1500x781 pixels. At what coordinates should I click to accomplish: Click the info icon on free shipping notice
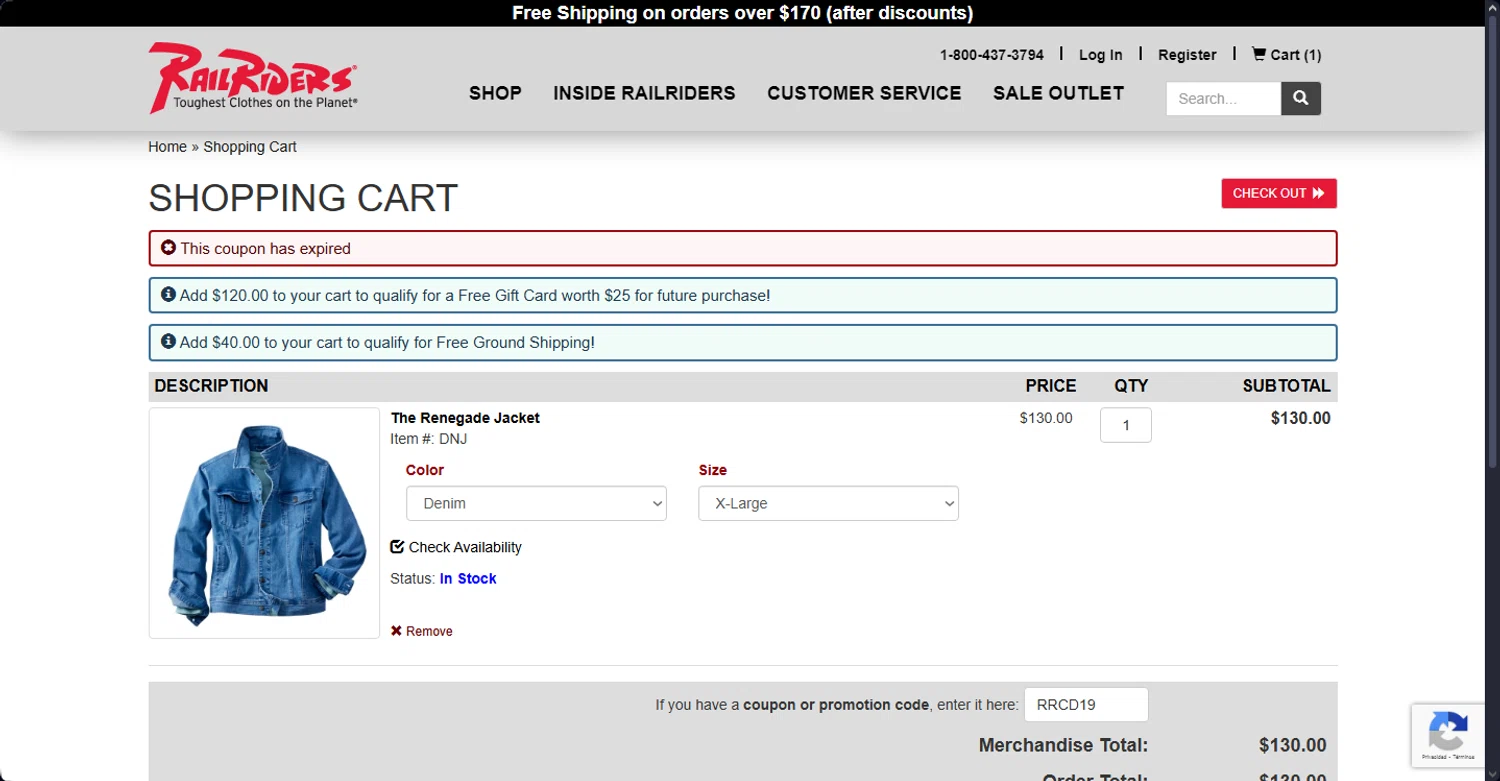click(x=168, y=341)
